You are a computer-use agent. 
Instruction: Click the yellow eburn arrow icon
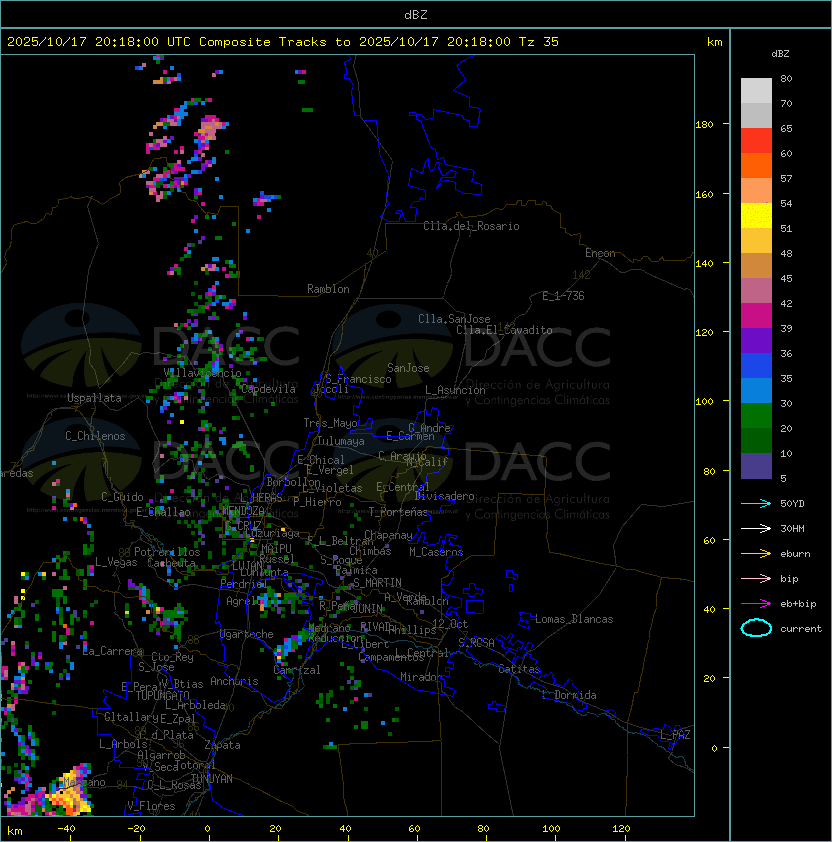[x=756, y=553]
